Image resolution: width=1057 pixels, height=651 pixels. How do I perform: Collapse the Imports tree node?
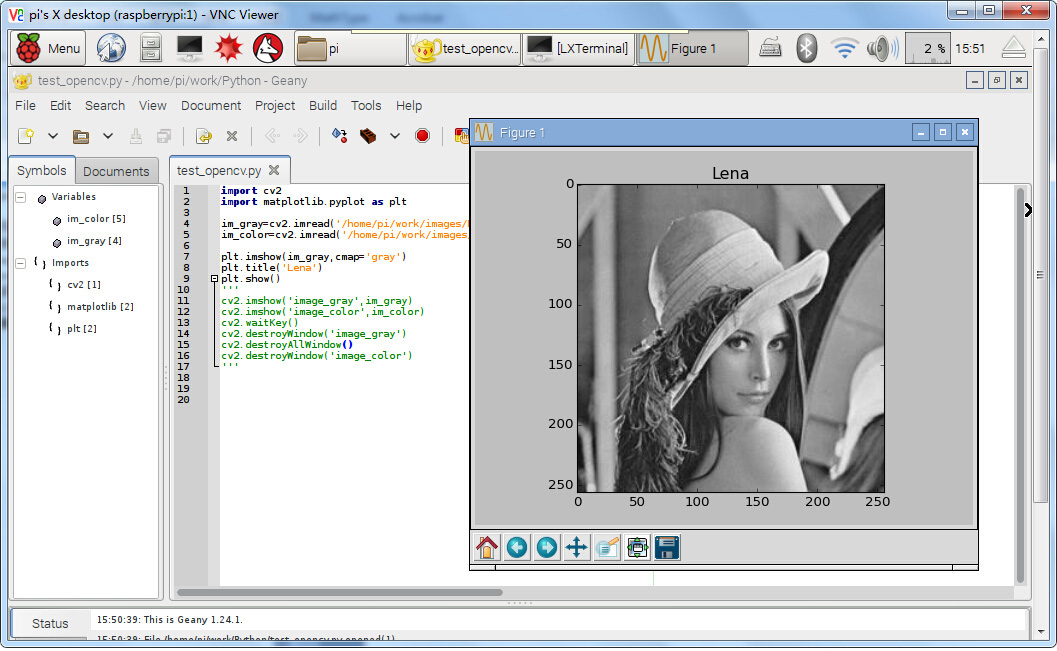(21, 264)
